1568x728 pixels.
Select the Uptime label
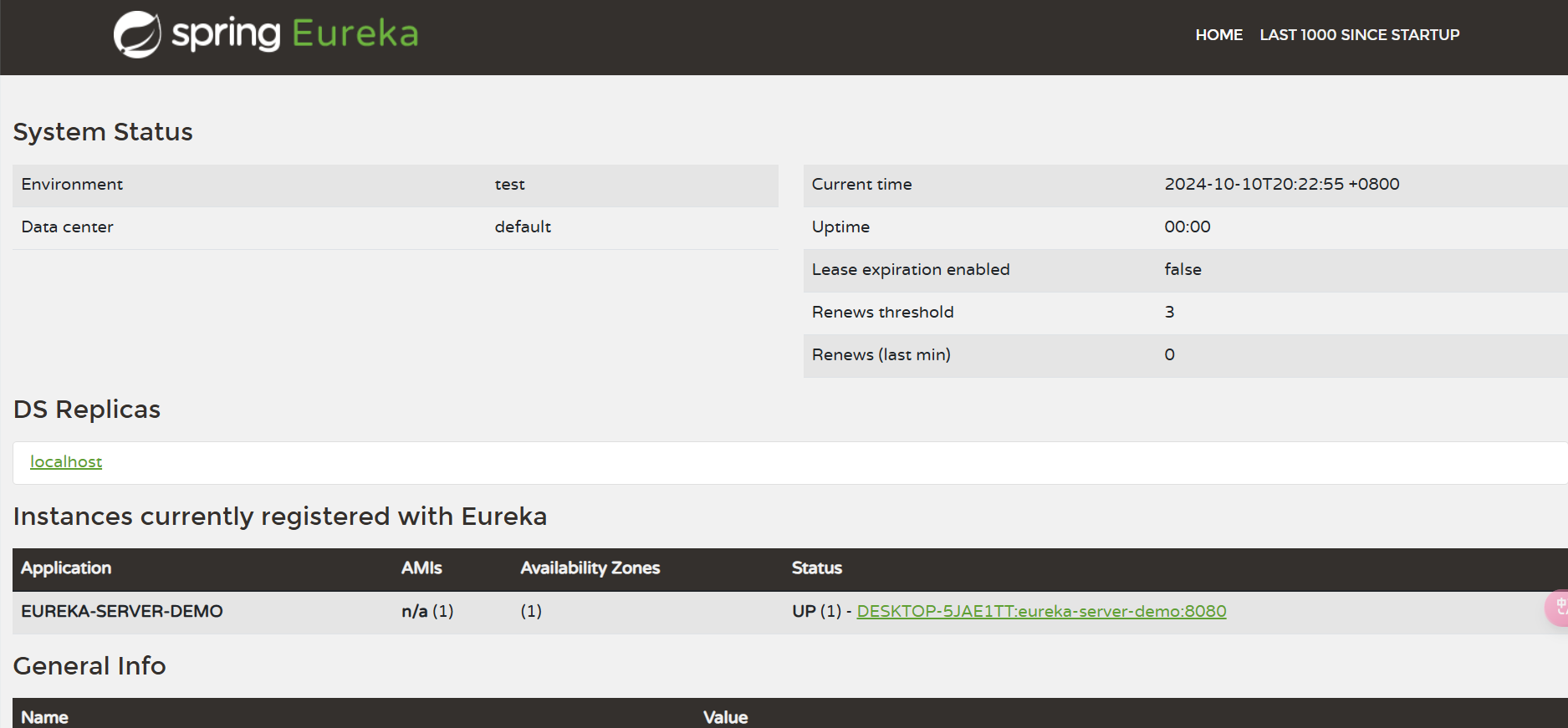point(840,227)
